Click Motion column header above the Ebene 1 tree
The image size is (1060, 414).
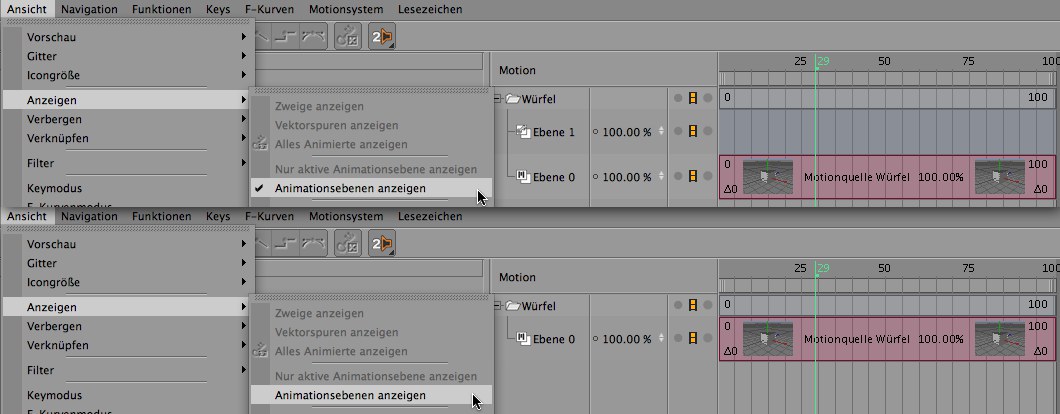[x=518, y=70]
